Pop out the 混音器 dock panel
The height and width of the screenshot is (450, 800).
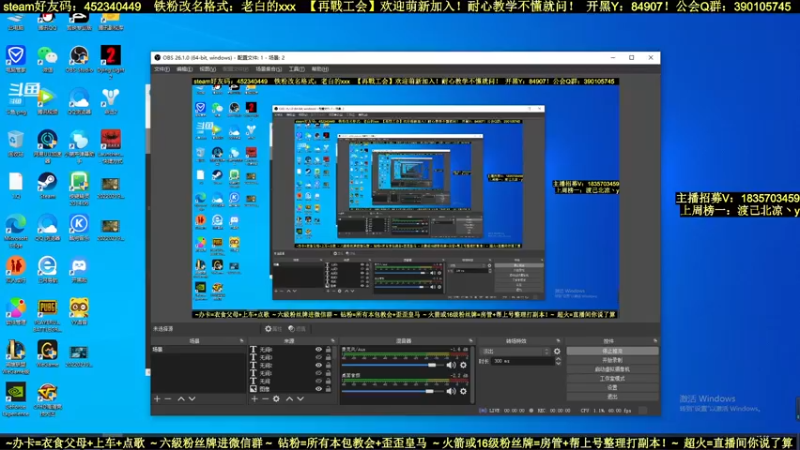(471, 341)
